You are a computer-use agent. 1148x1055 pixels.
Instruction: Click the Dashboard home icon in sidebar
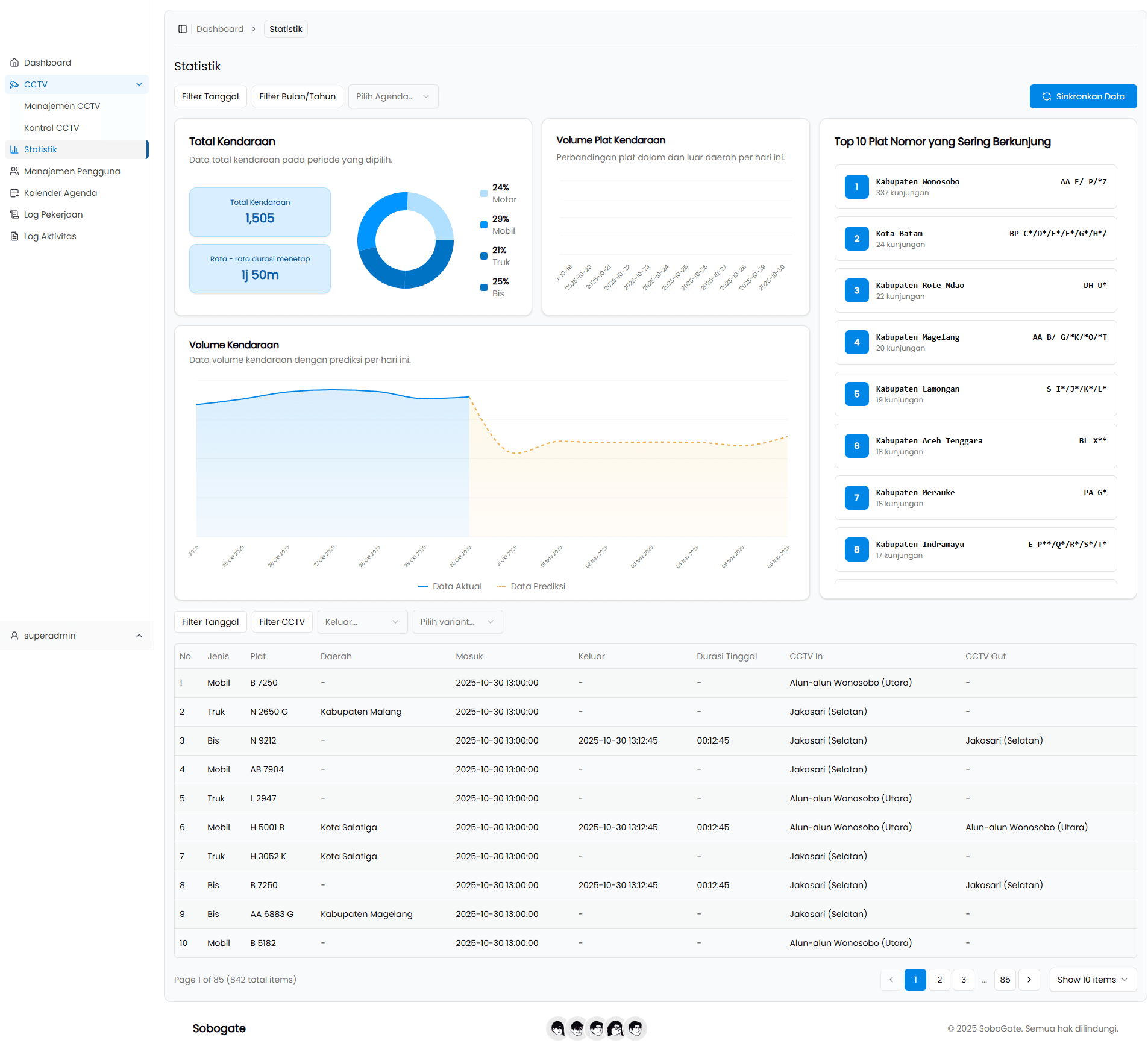click(x=14, y=63)
